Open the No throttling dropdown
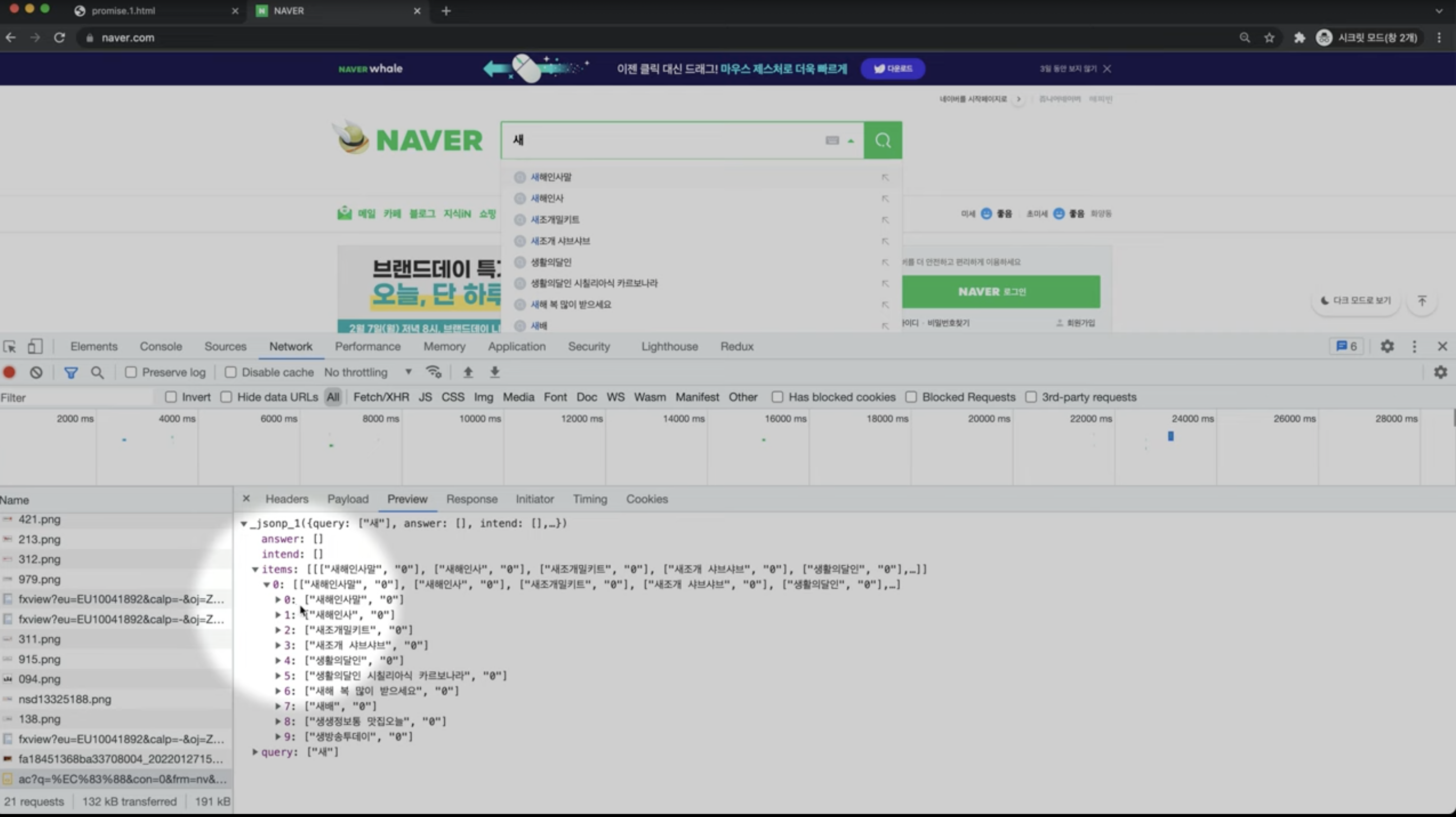Image resolution: width=1456 pixels, height=817 pixels. click(x=368, y=372)
